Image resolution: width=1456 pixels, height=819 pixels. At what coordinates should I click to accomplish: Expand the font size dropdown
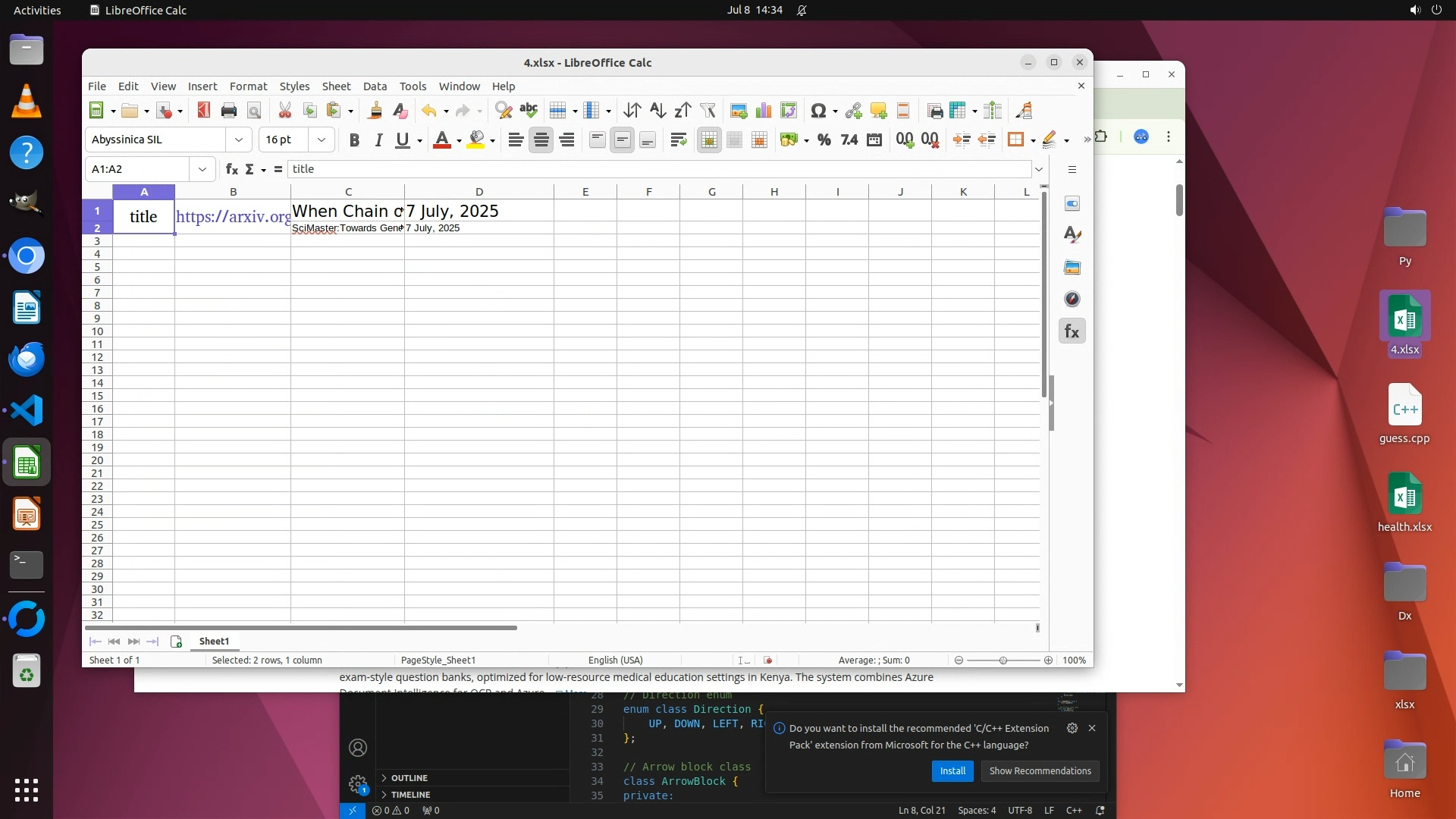(x=322, y=140)
